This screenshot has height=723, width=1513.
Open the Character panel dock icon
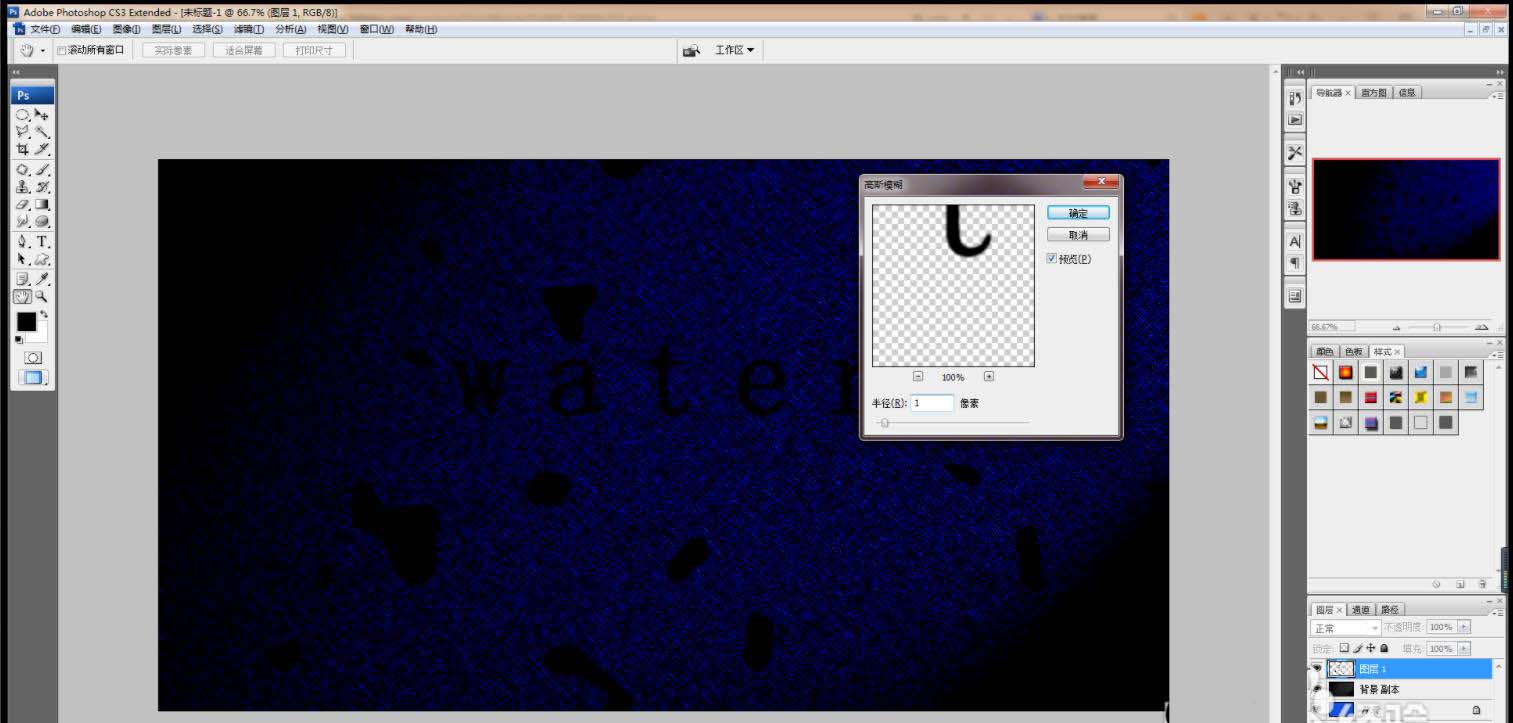tap(1295, 241)
